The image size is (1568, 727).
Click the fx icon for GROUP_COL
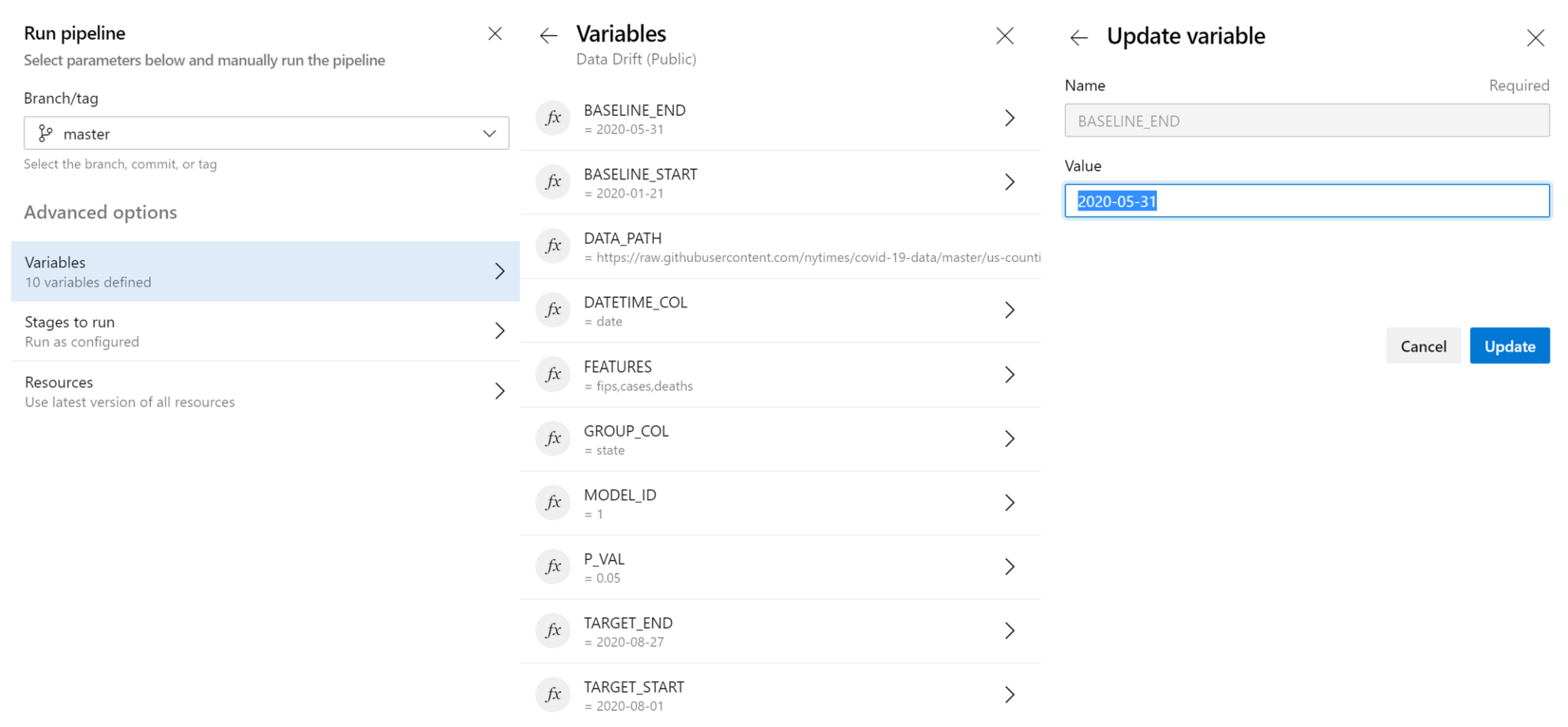click(x=553, y=439)
